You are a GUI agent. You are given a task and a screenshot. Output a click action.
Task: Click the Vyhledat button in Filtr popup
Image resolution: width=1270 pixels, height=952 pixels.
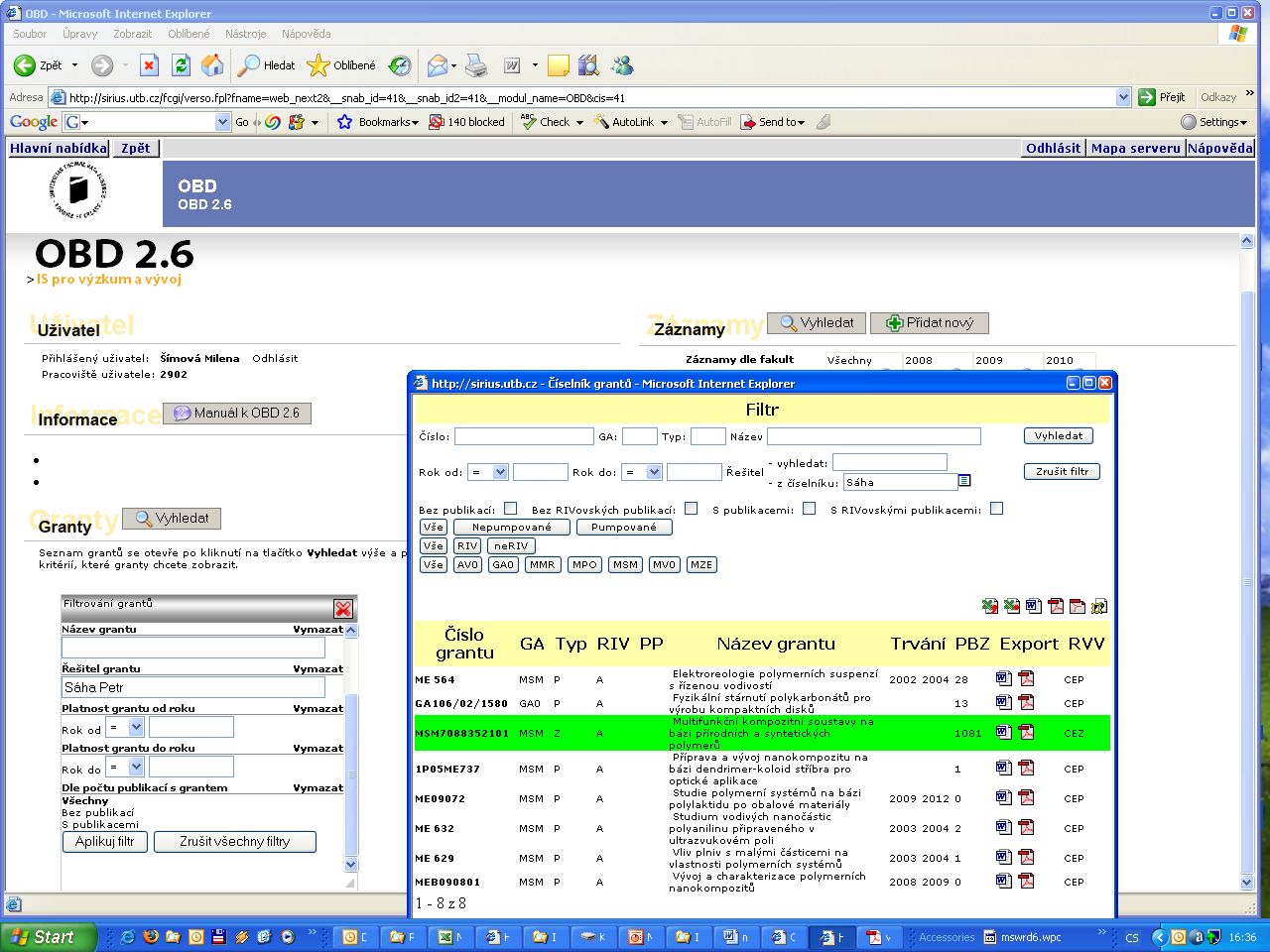1059,435
